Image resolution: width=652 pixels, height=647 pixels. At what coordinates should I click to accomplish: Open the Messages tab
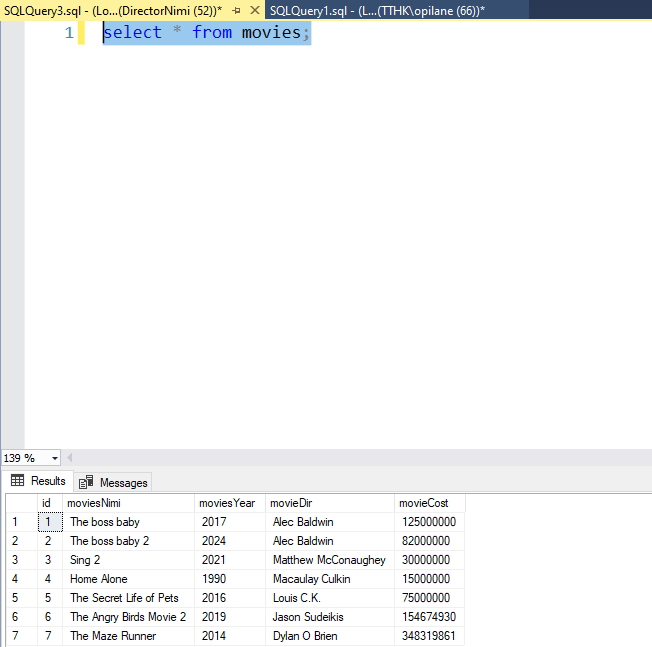click(x=113, y=482)
